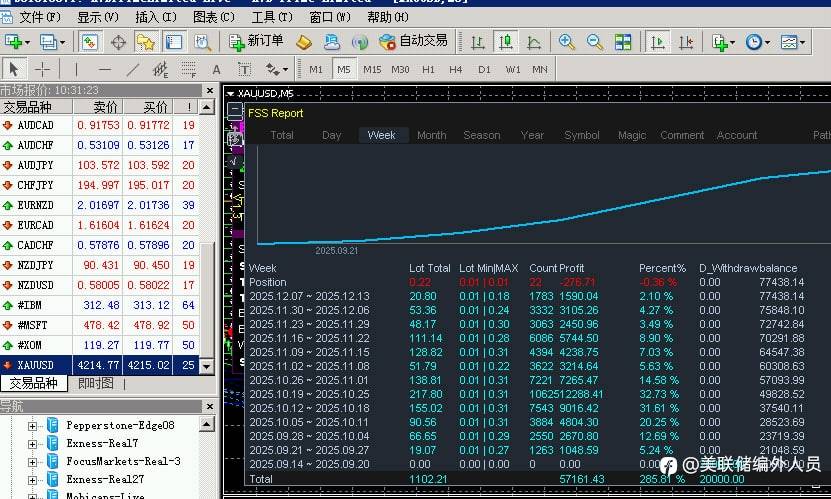The height and width of the screenshot is (499, 831).
Task: Open the 工具 (Tools) menu
Action: (x=265, y=17)
